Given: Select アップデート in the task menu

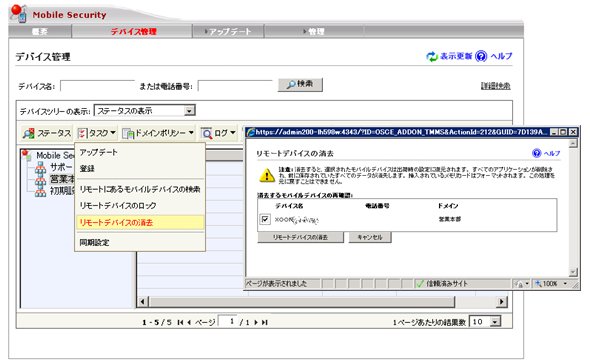Looking at the screenshot, I should [99, 152].
